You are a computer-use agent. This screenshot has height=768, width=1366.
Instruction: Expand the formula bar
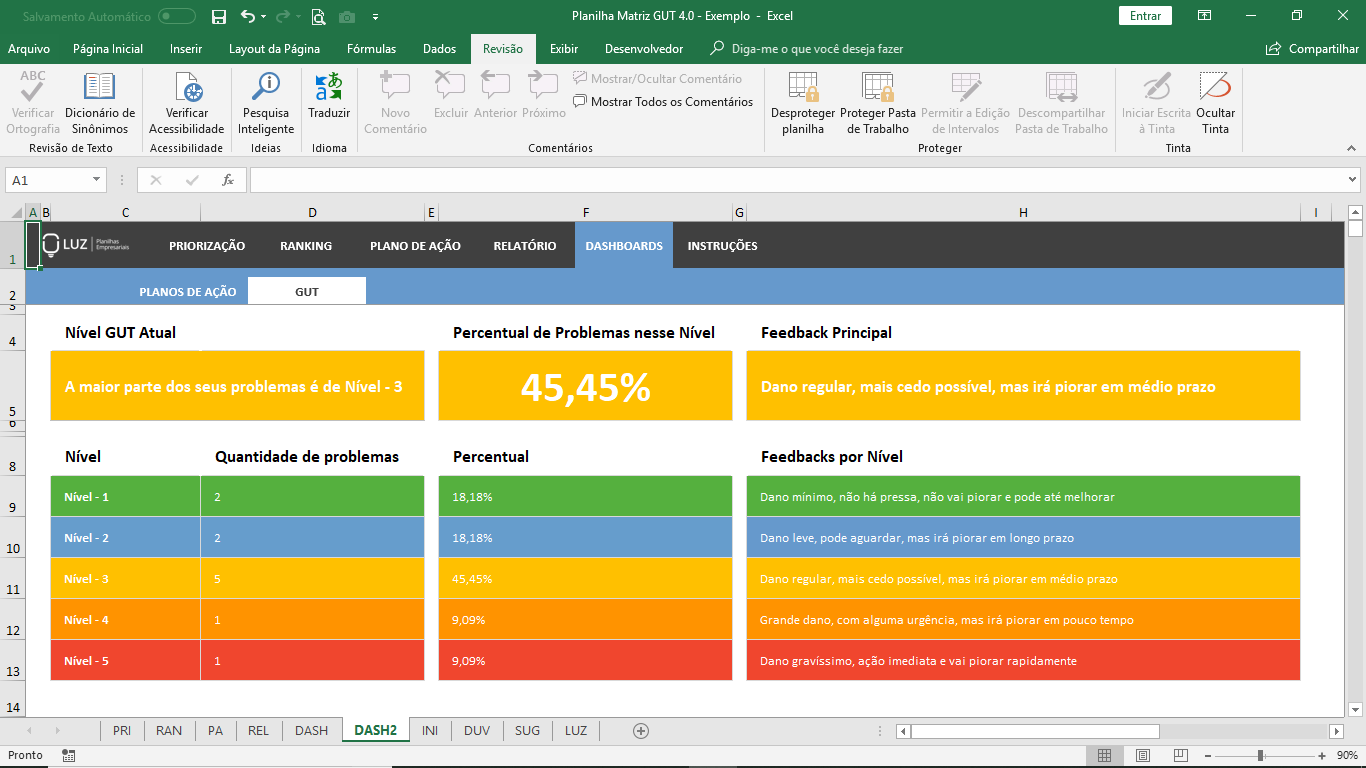pyautogui.click(x=1352, y=180)
